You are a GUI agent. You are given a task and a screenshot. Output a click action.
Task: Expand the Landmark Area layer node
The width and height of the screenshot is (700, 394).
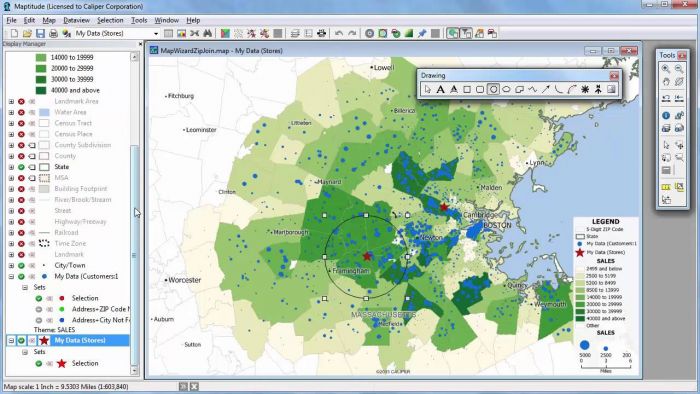click(11, 101)
